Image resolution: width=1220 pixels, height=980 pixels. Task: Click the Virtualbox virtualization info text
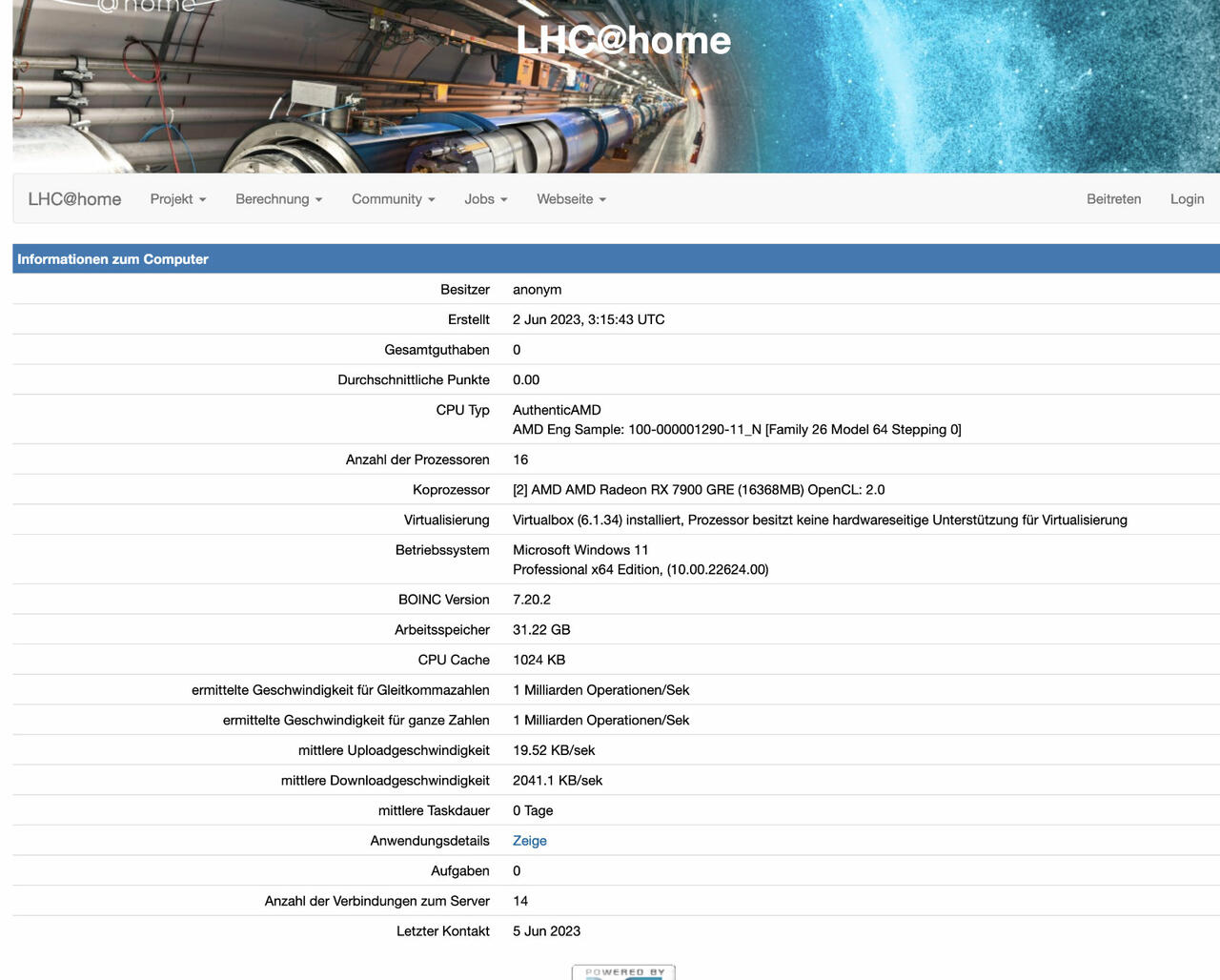click(819, 521)
